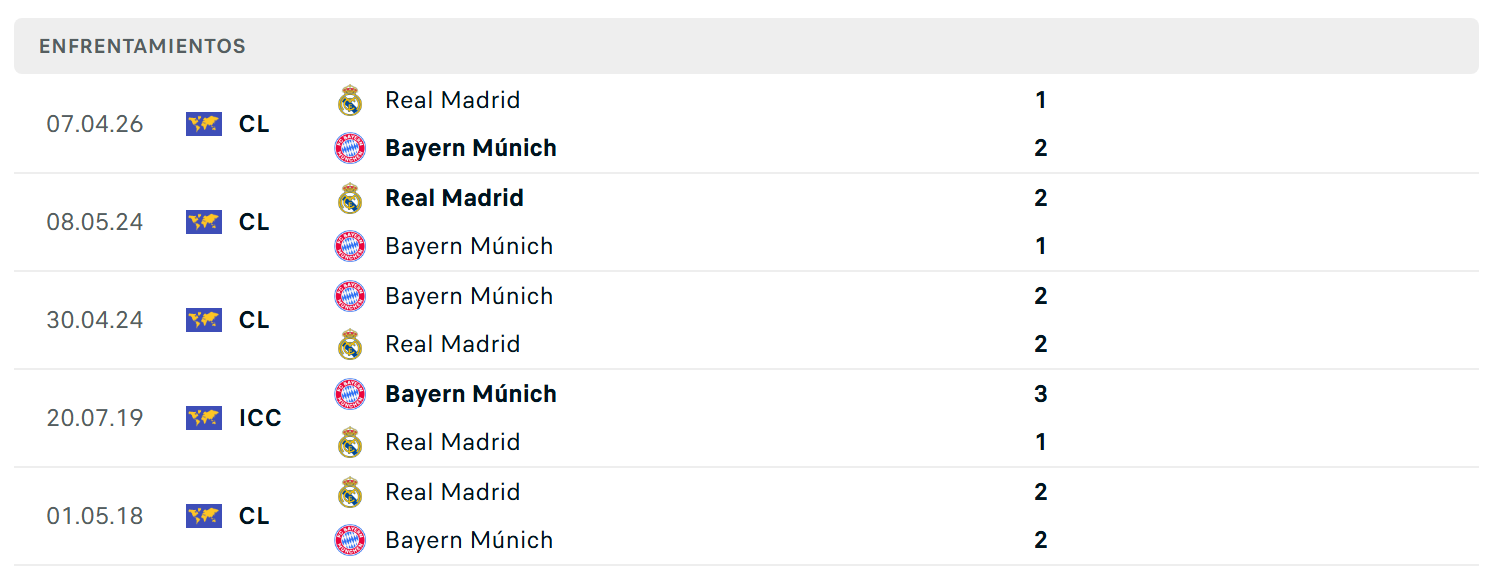Viewport: 1496px width, 583px height.
Task: Open Bayern Múnich from 01.05.18 match
Action: pyautogui.click(x=469, y=540)
